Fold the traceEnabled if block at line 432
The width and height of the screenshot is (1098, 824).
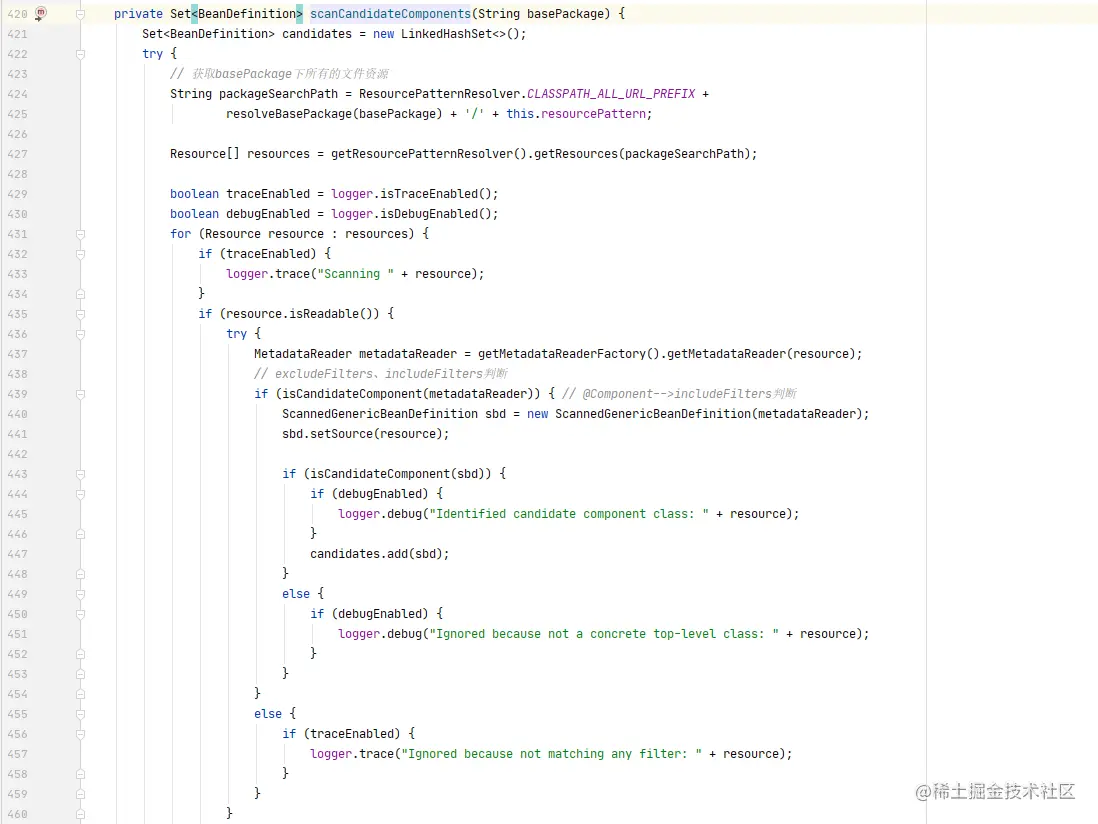81,254
